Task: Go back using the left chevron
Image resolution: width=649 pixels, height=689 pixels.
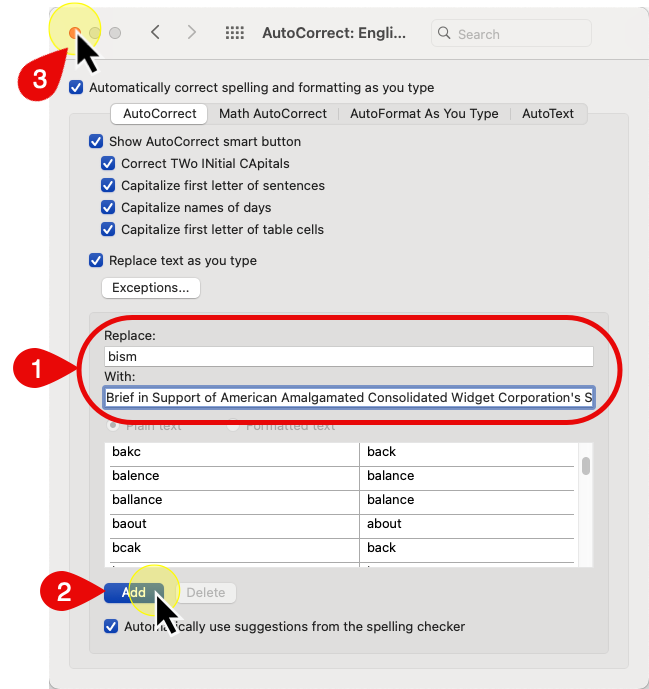Action: point(156,33)
